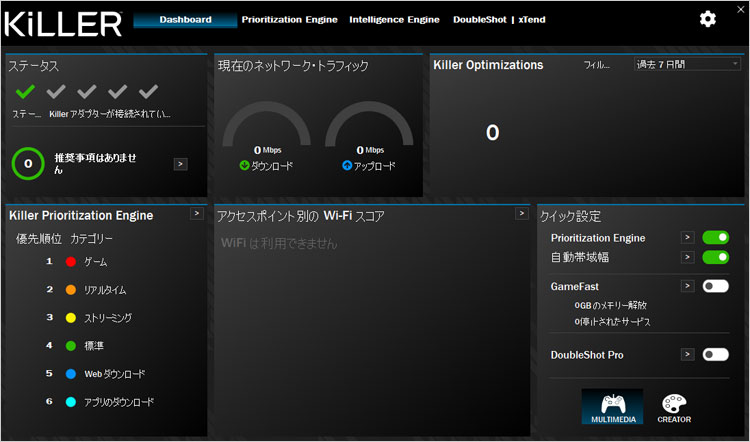Expand the Wi-Fi スコア panel arrow
This screenshot has height=442, width=750.
pos(521,213)
